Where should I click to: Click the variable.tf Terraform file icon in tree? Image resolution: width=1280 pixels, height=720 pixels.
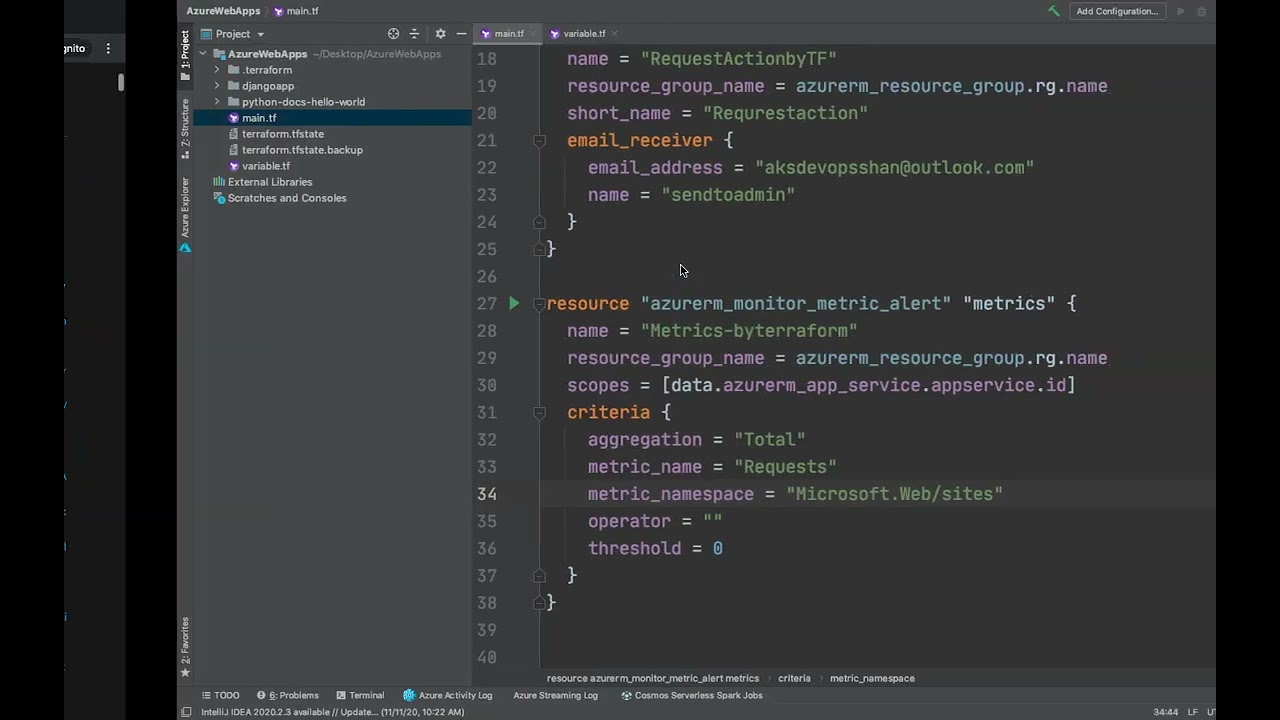[x=234, y=166]
